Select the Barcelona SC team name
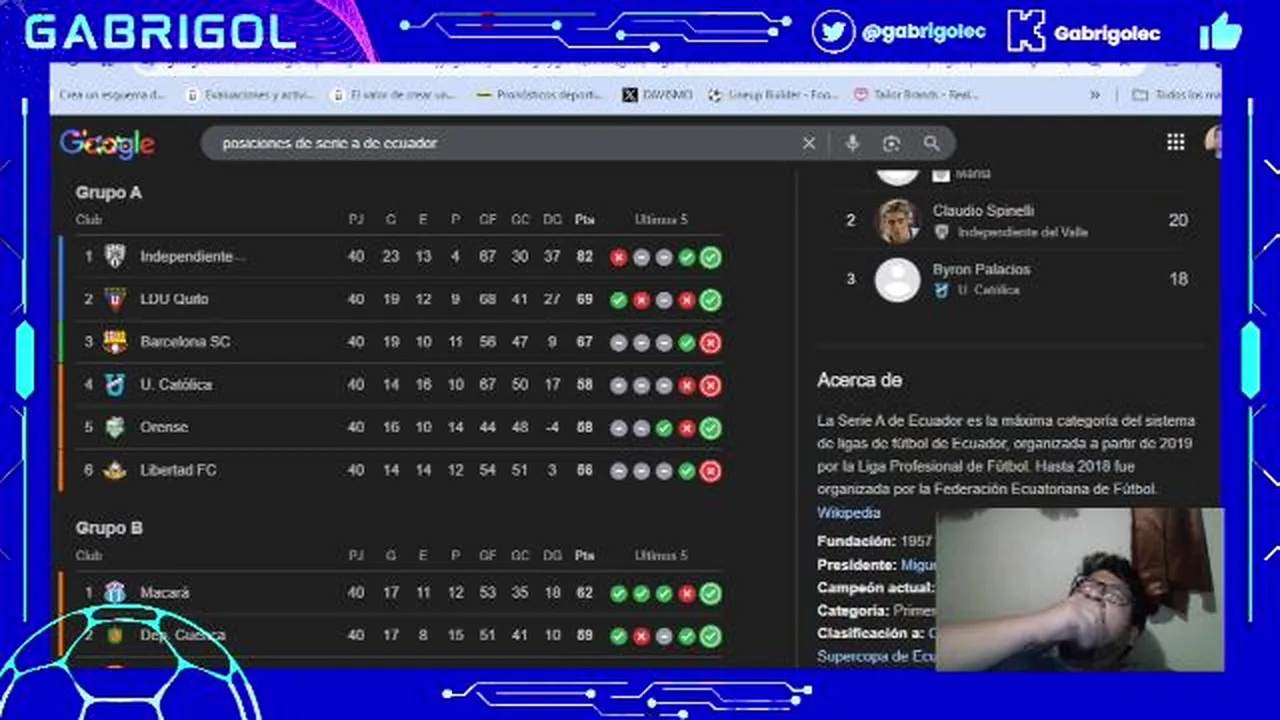 (185, 342)
